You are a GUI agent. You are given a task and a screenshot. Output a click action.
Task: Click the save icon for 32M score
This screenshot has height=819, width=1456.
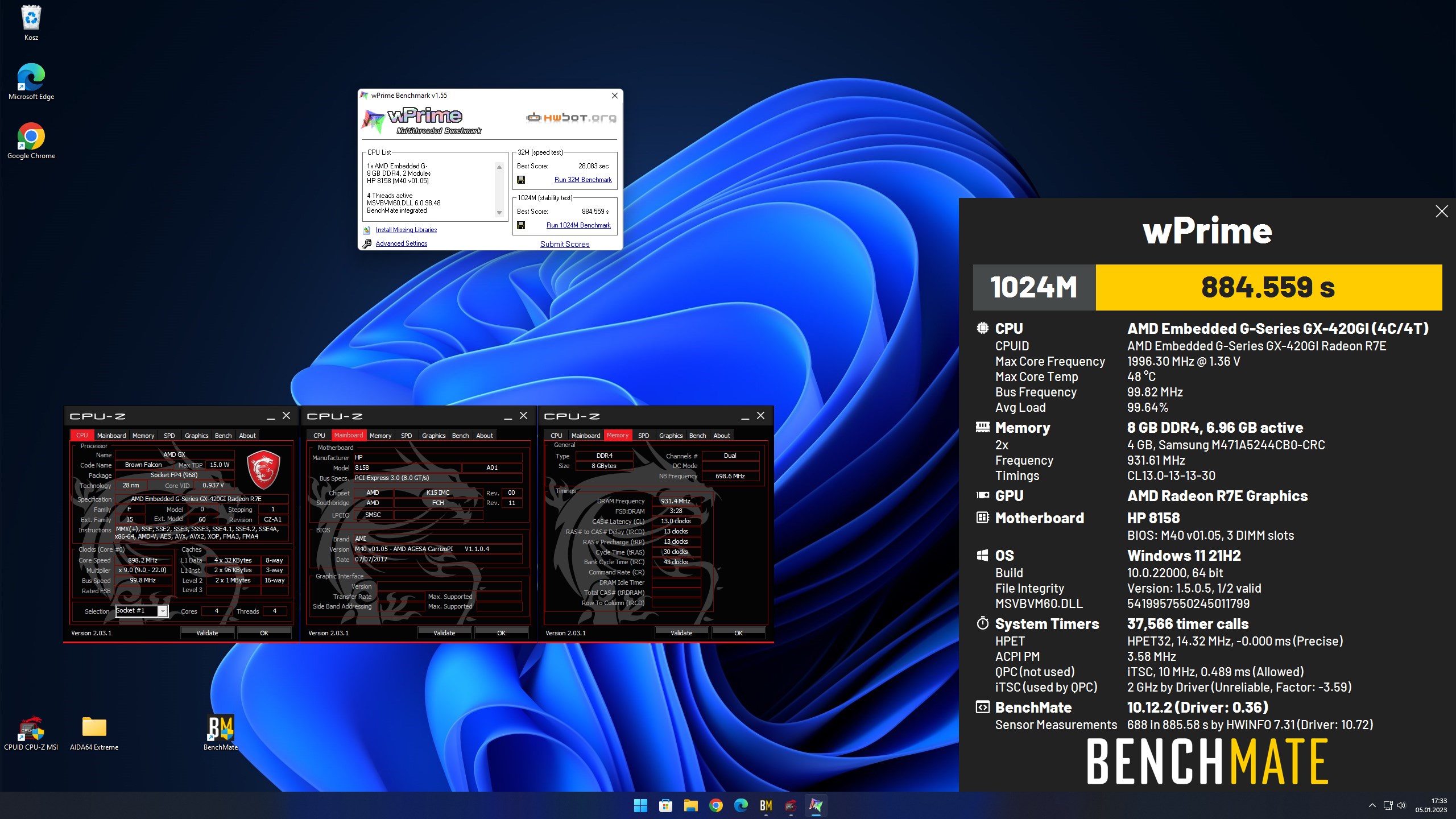pos(521,180)
